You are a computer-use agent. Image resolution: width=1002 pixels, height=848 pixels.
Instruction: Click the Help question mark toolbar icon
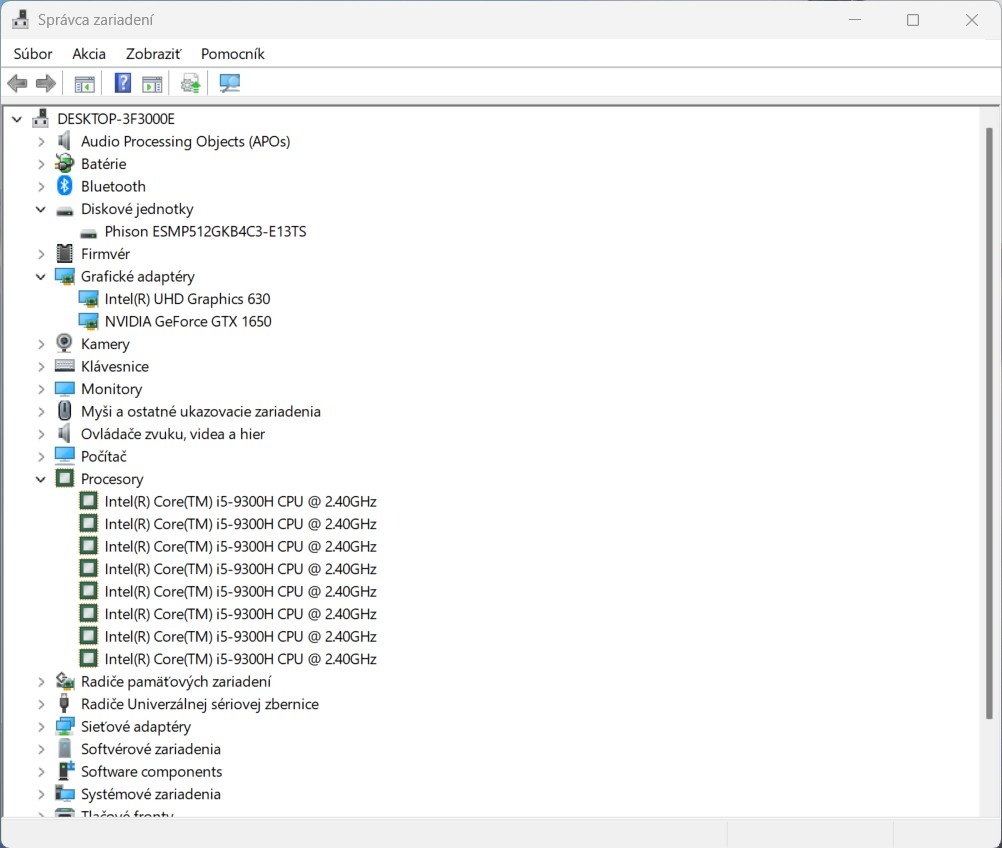[x=123, y=83]
